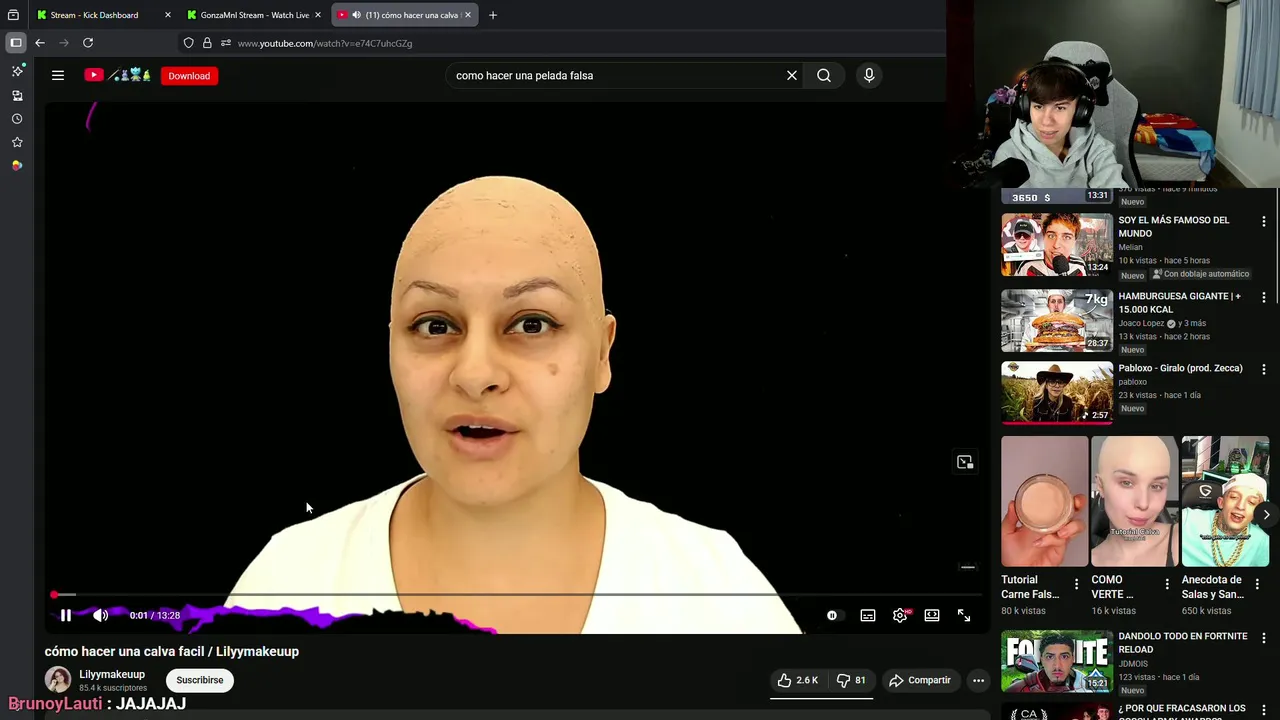Open Lilyymakeuup channel avatar
The image size is (1280, 720).
[x=58, y=680]
